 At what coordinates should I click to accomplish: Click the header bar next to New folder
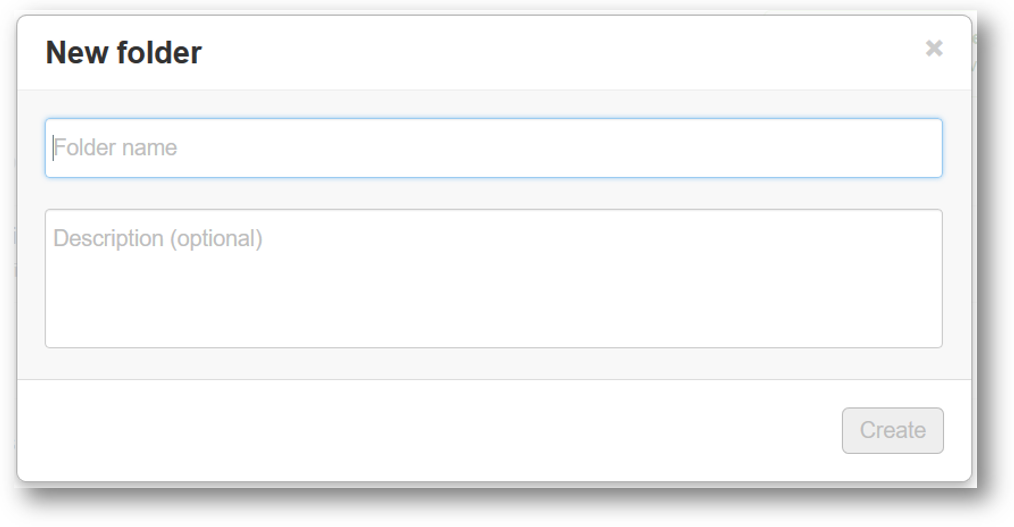pos(563,52)
